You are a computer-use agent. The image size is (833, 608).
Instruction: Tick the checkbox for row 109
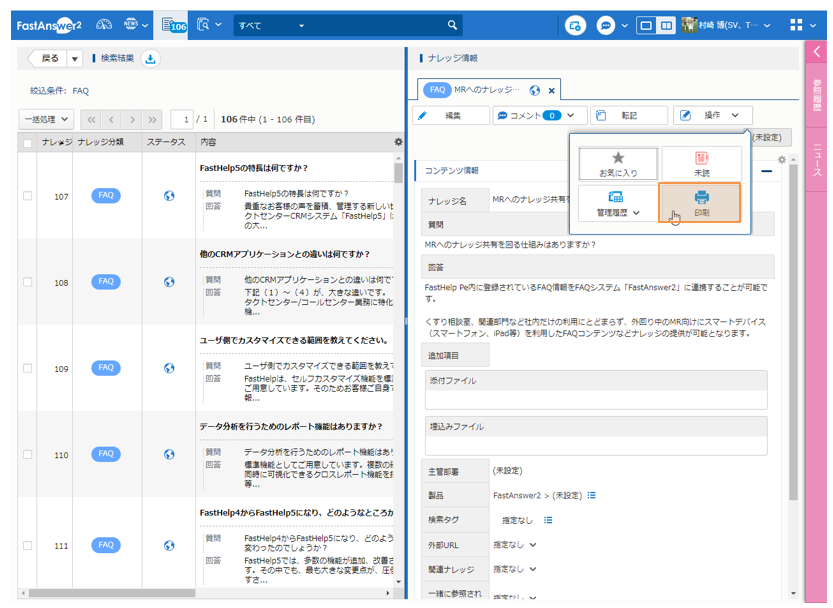(x=27, y=369)
